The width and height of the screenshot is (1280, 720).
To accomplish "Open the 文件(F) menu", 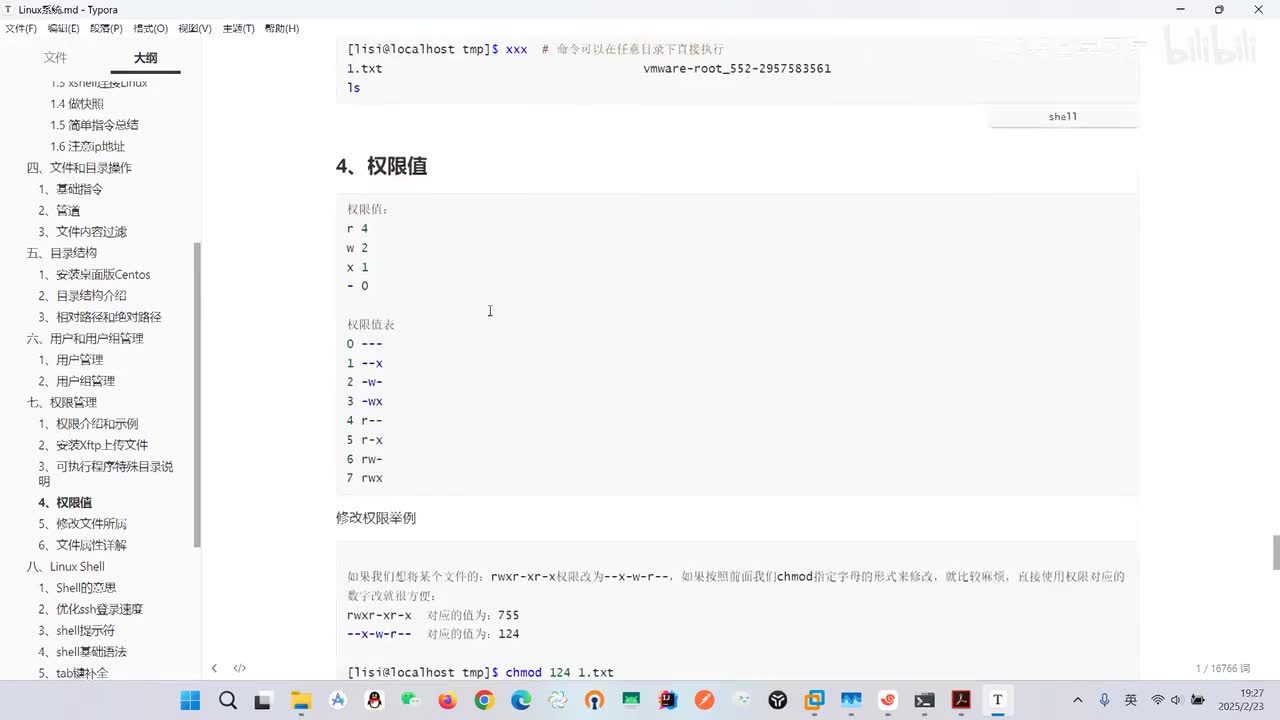I will coord(21,28).
